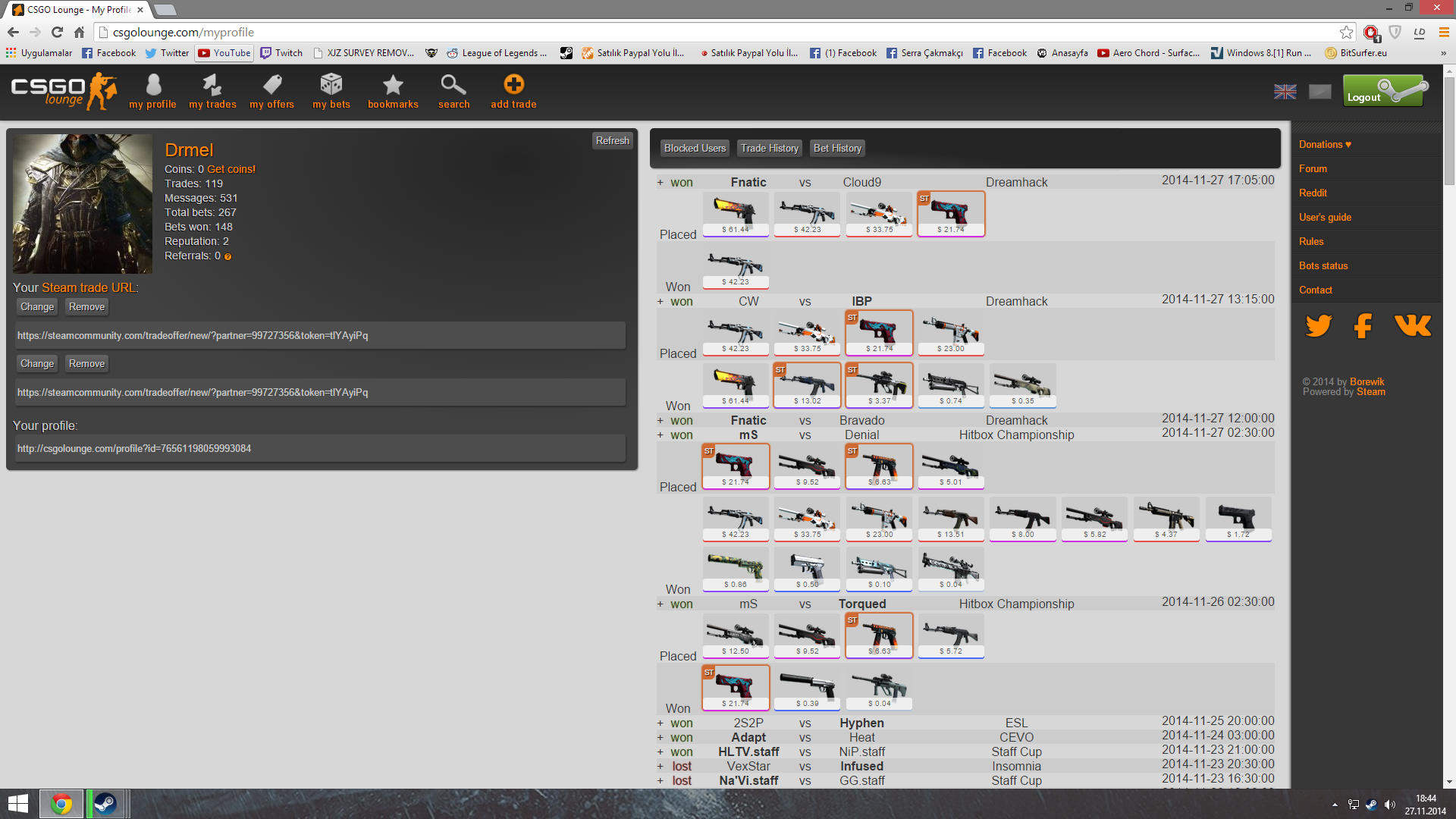
Task: Open the Rules sidebar link
Action: pos(1311,242)
